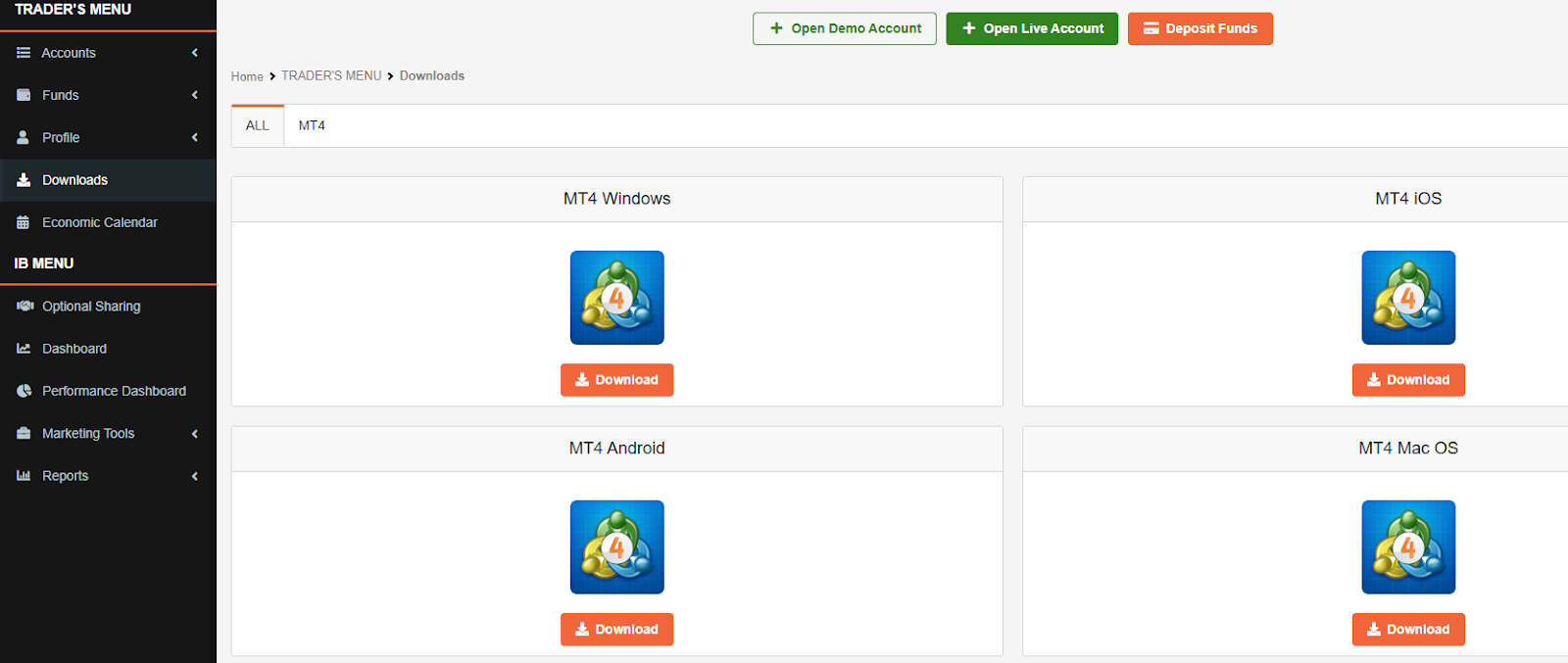
Task: Click the Dashboard chart icon
Action: point(24,349)
